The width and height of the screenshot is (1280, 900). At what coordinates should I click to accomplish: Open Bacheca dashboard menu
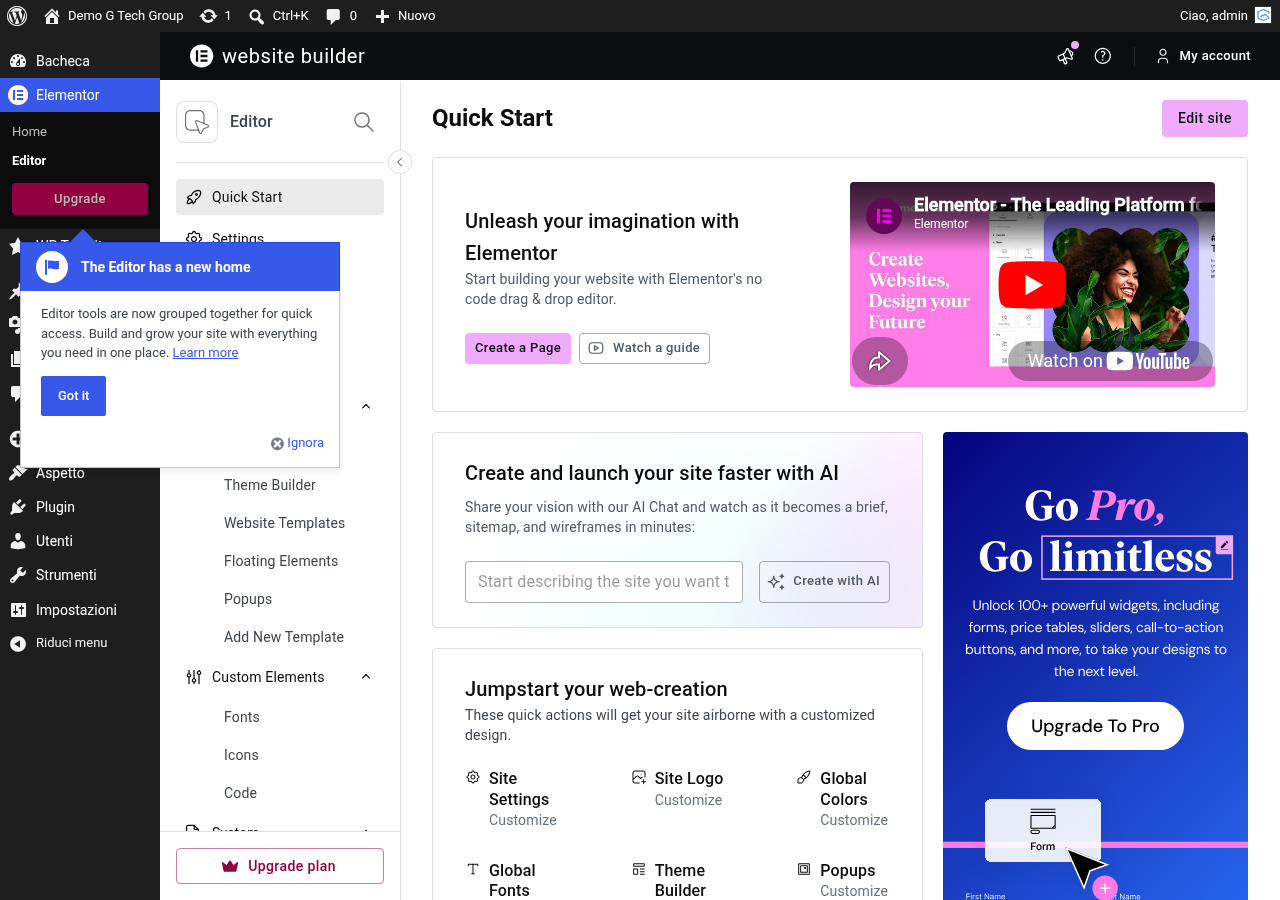coord(80,61)
